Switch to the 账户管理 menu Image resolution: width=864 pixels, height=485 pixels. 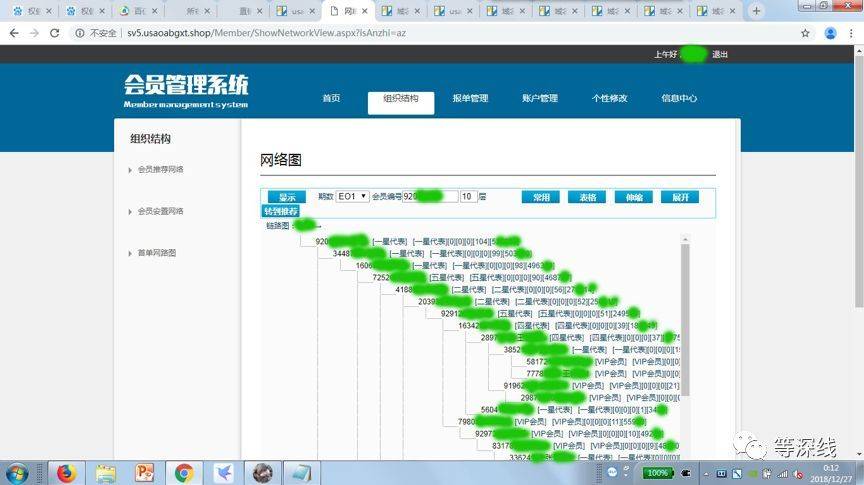point(539,98)
